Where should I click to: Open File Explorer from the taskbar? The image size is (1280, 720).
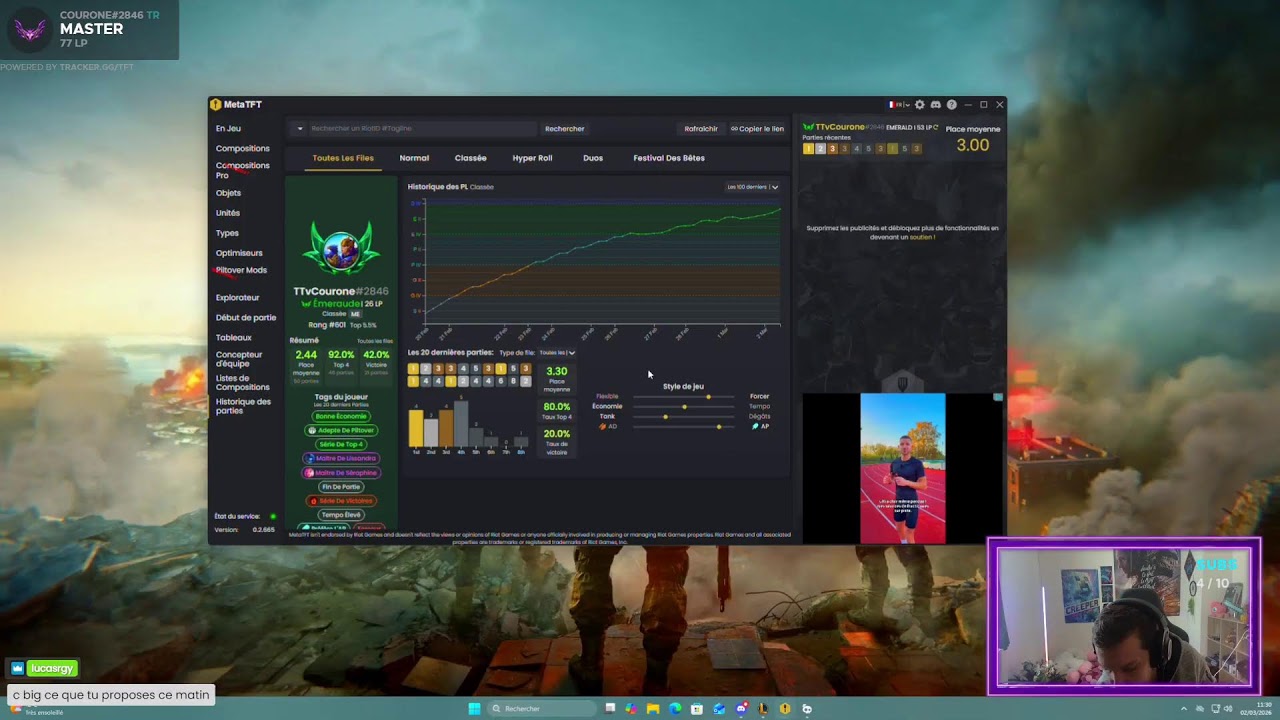(x=653, y=709)
